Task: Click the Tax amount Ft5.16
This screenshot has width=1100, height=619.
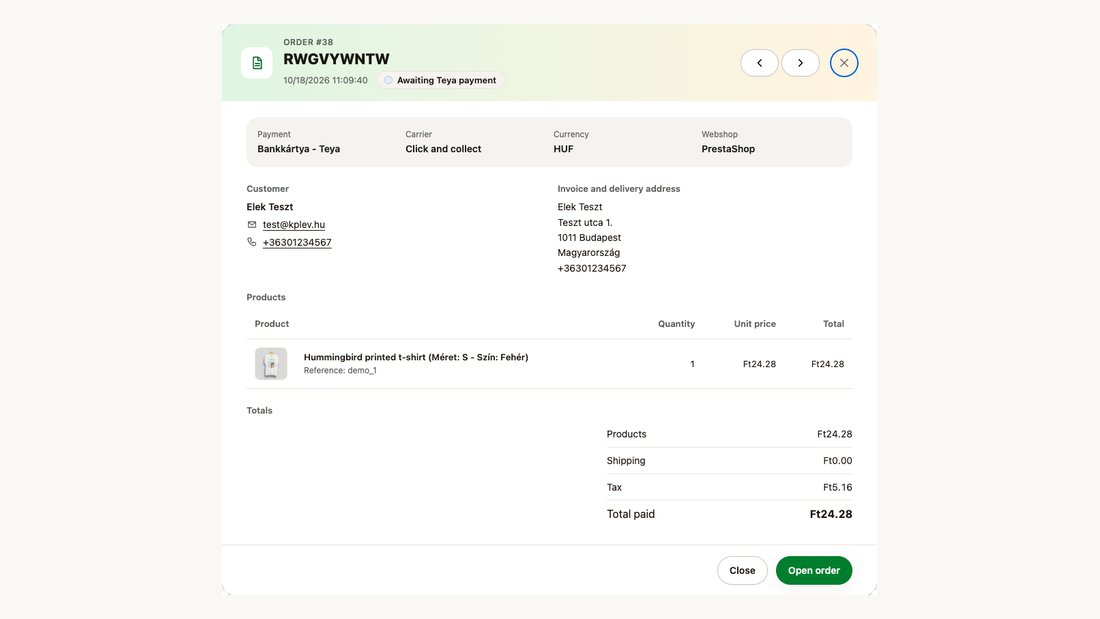Action: point(838,487)
